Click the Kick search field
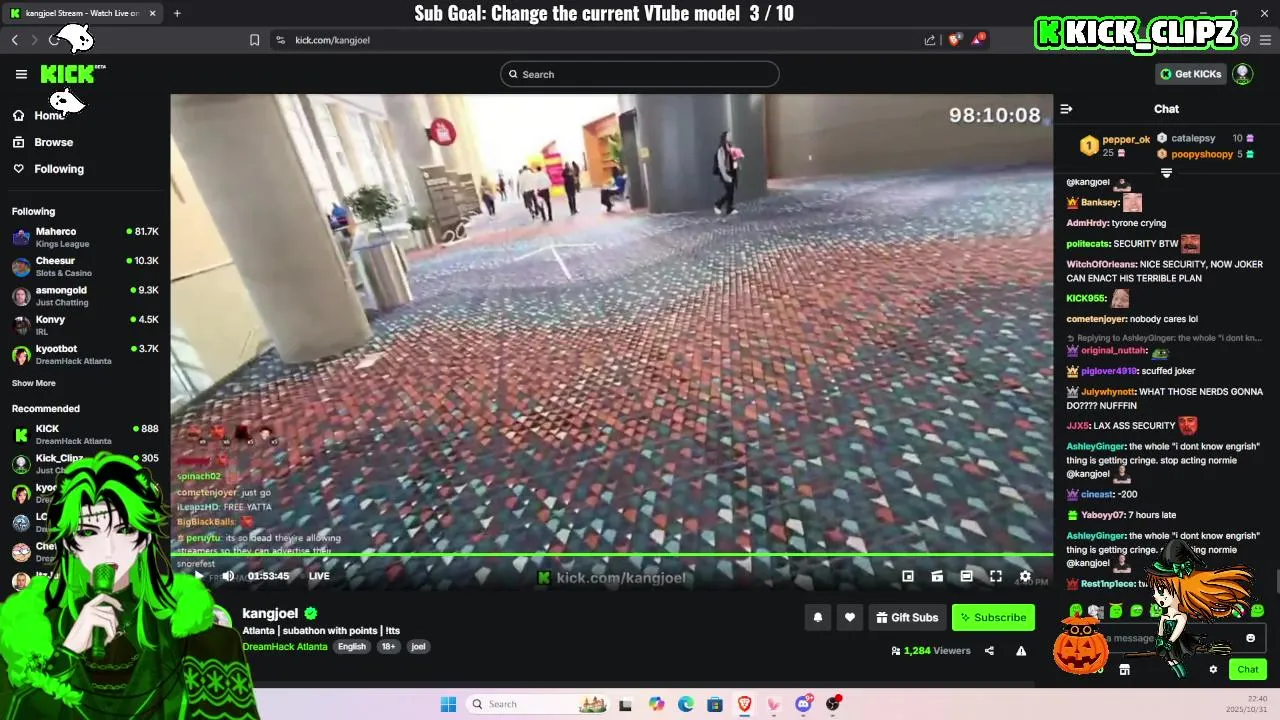The width and height of the screenshot is (1280, 720). click(x=640, y=74)
